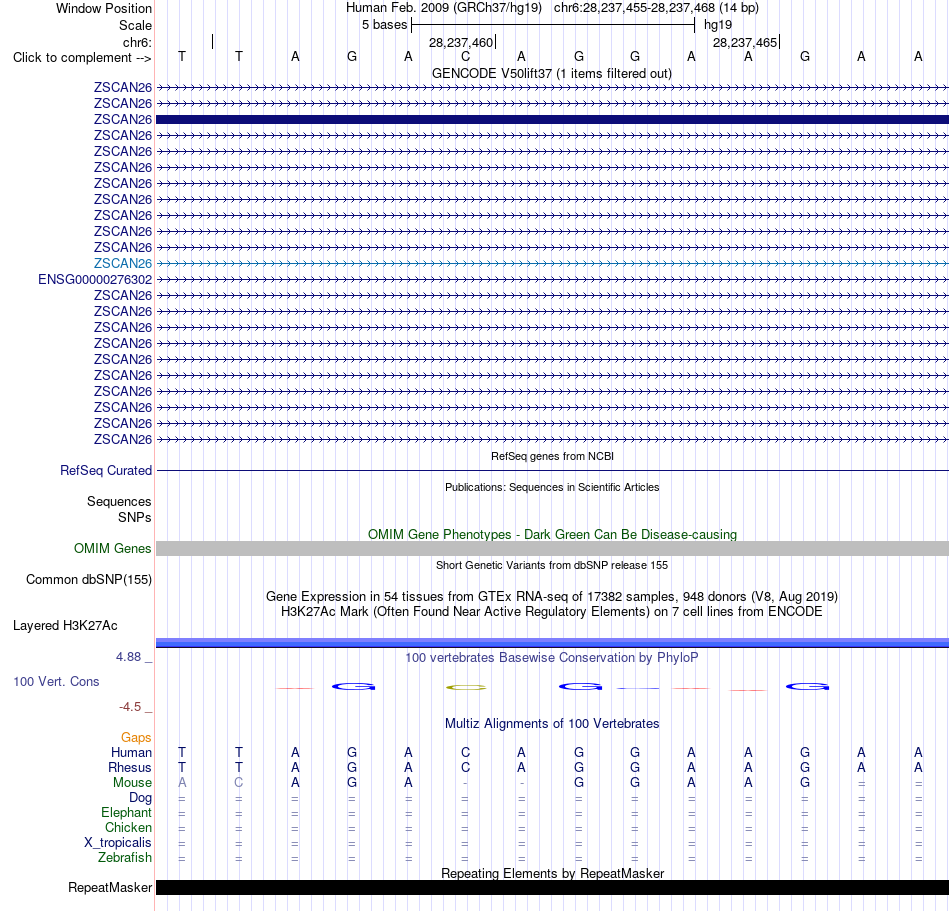Click the SNPs track label
Screen dimensions: 950x911
(135, 517)
